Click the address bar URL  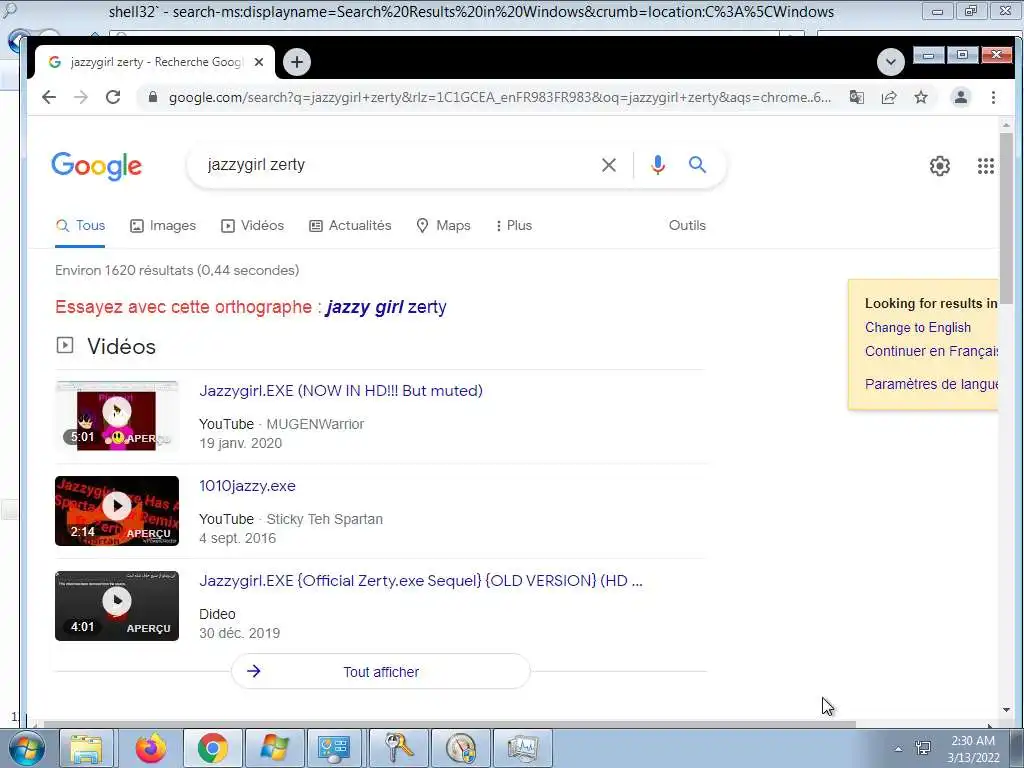tap(500, 97)
